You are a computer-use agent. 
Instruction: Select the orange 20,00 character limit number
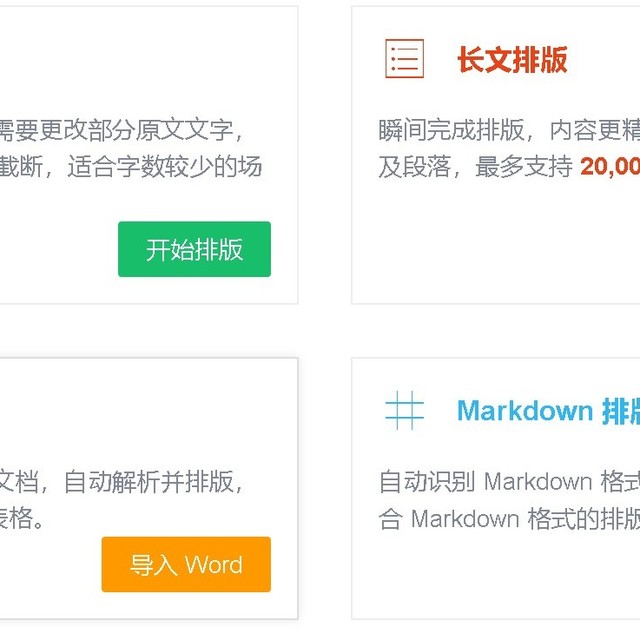(610, 167)
